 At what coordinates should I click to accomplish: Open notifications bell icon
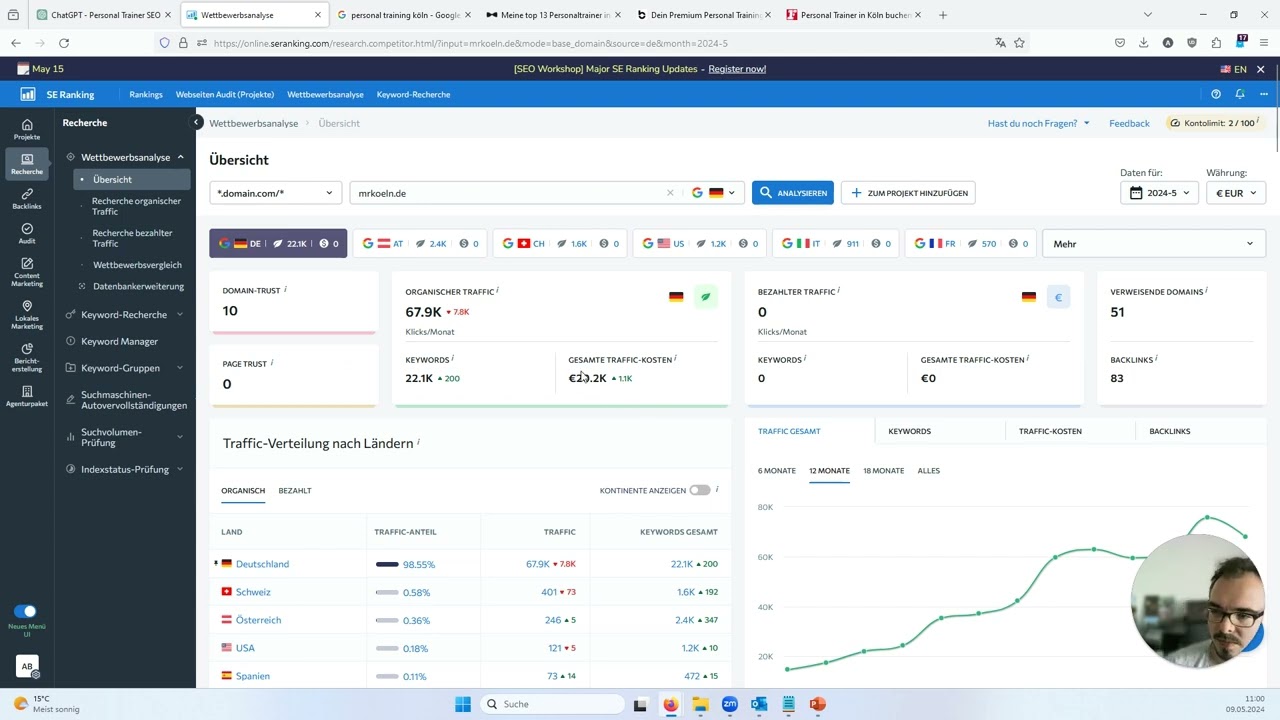1240,94
